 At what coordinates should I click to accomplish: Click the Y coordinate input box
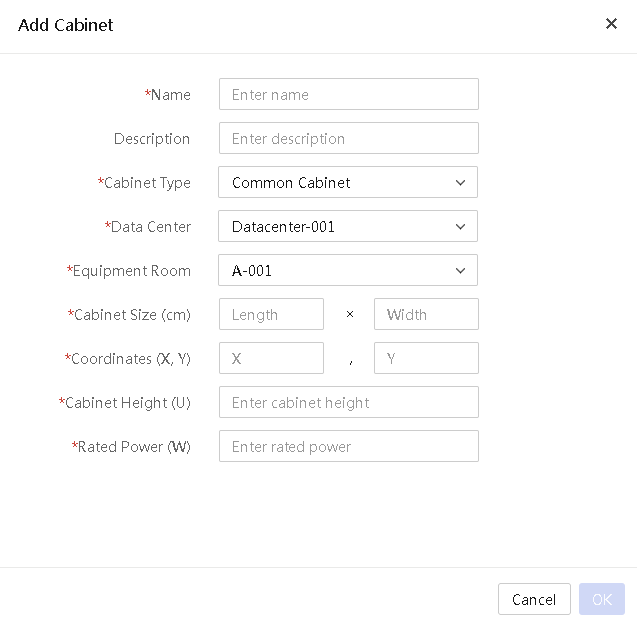[426, 358]
